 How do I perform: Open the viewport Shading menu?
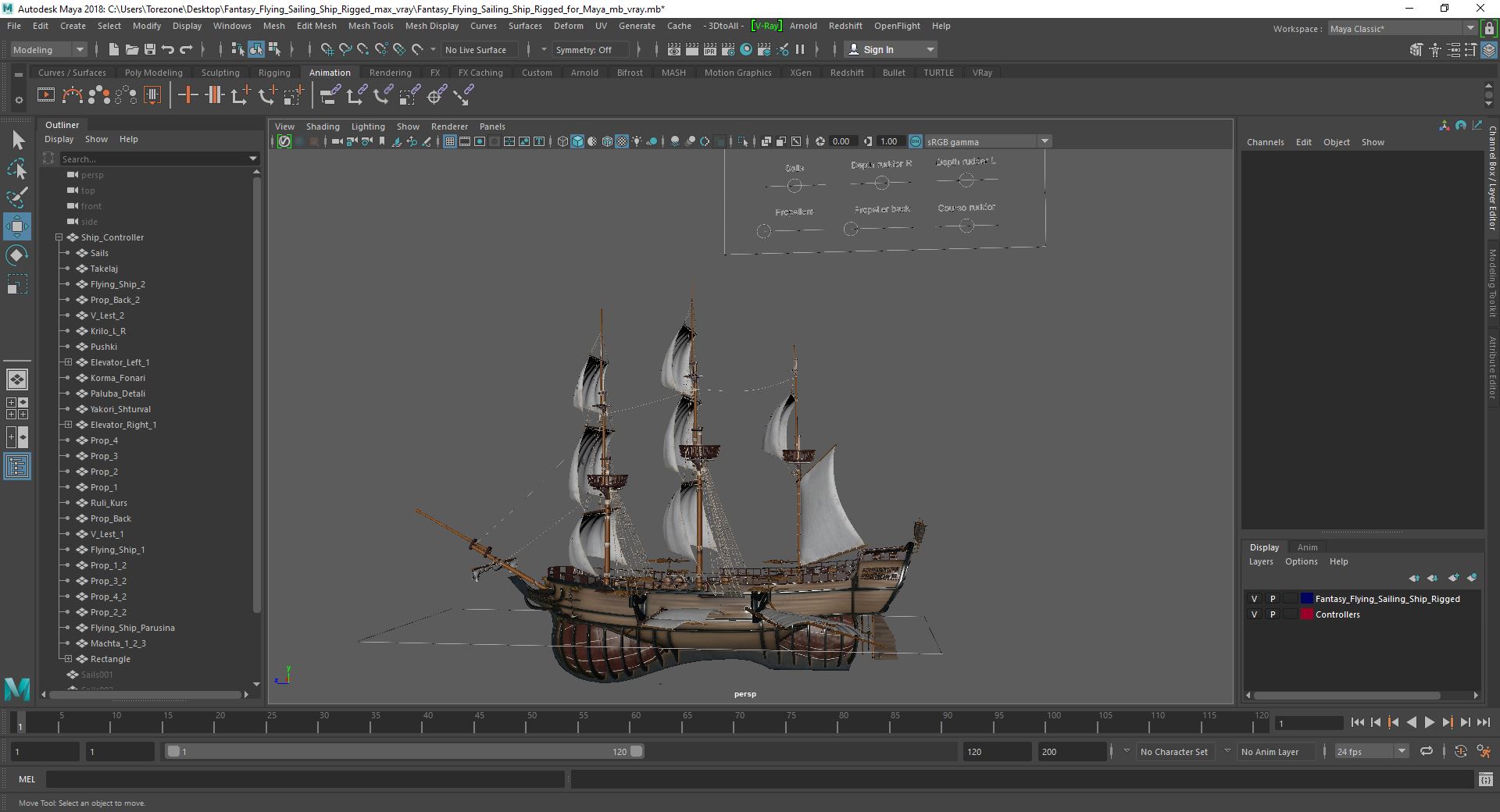pos(323,126)
